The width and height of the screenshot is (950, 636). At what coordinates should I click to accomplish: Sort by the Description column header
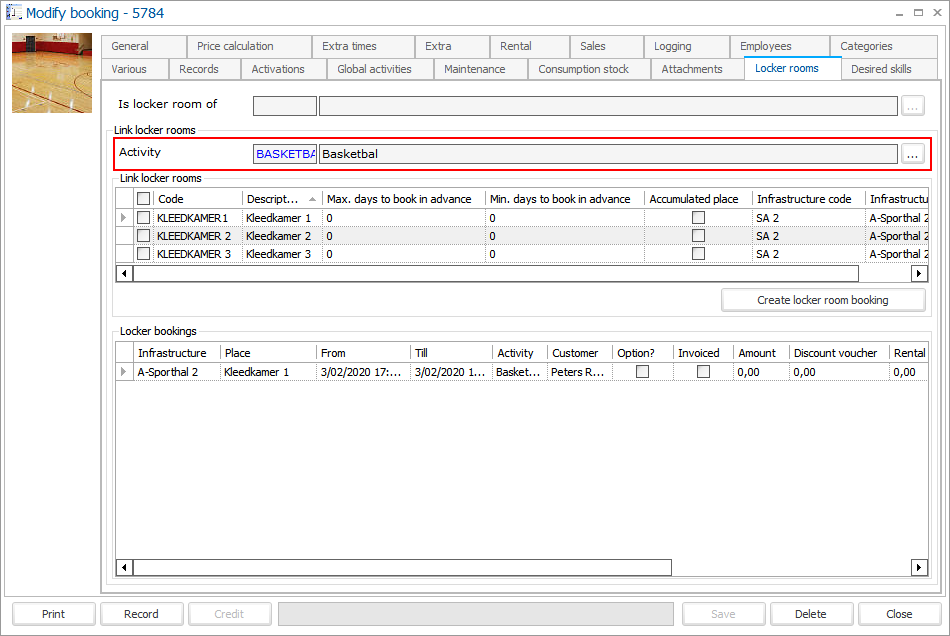coord(275,199)
